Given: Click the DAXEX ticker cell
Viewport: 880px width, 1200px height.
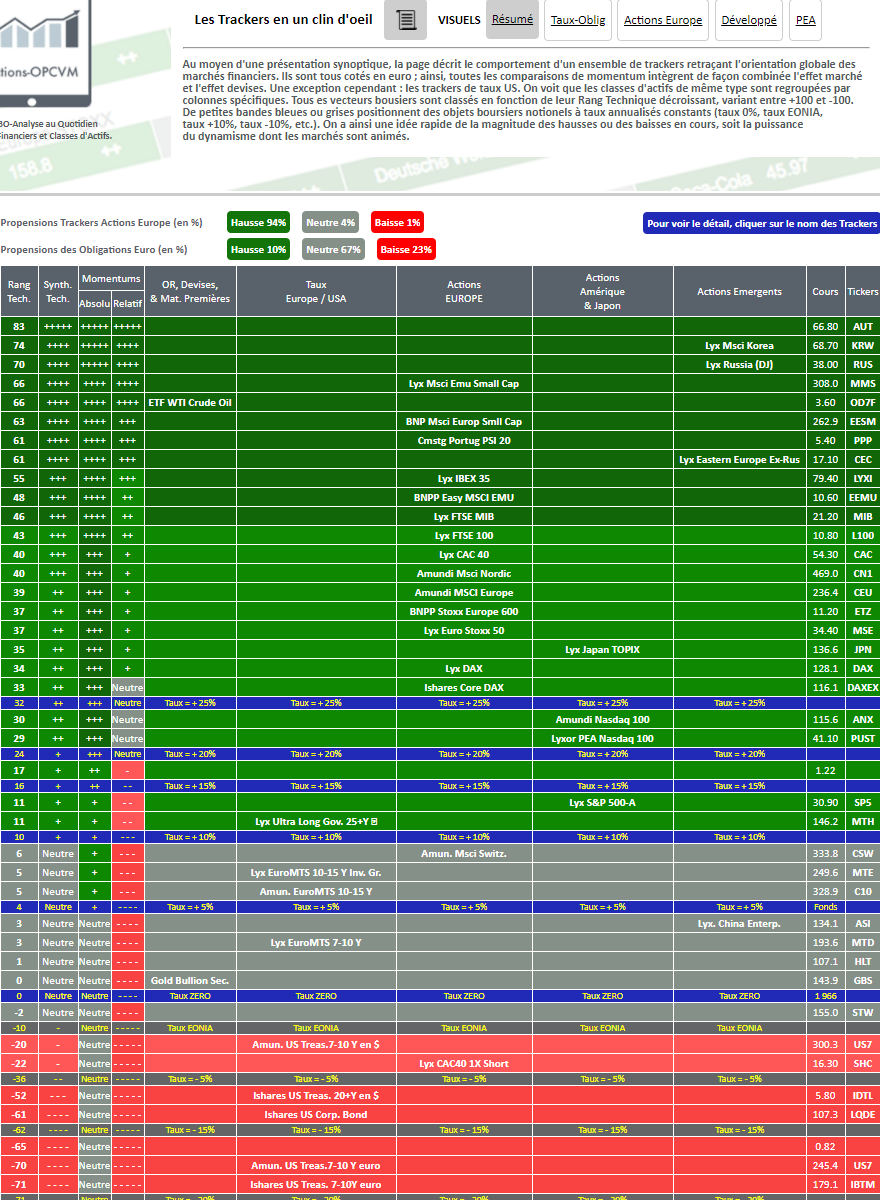Looking at the screenshot, I should pos(863,687).
